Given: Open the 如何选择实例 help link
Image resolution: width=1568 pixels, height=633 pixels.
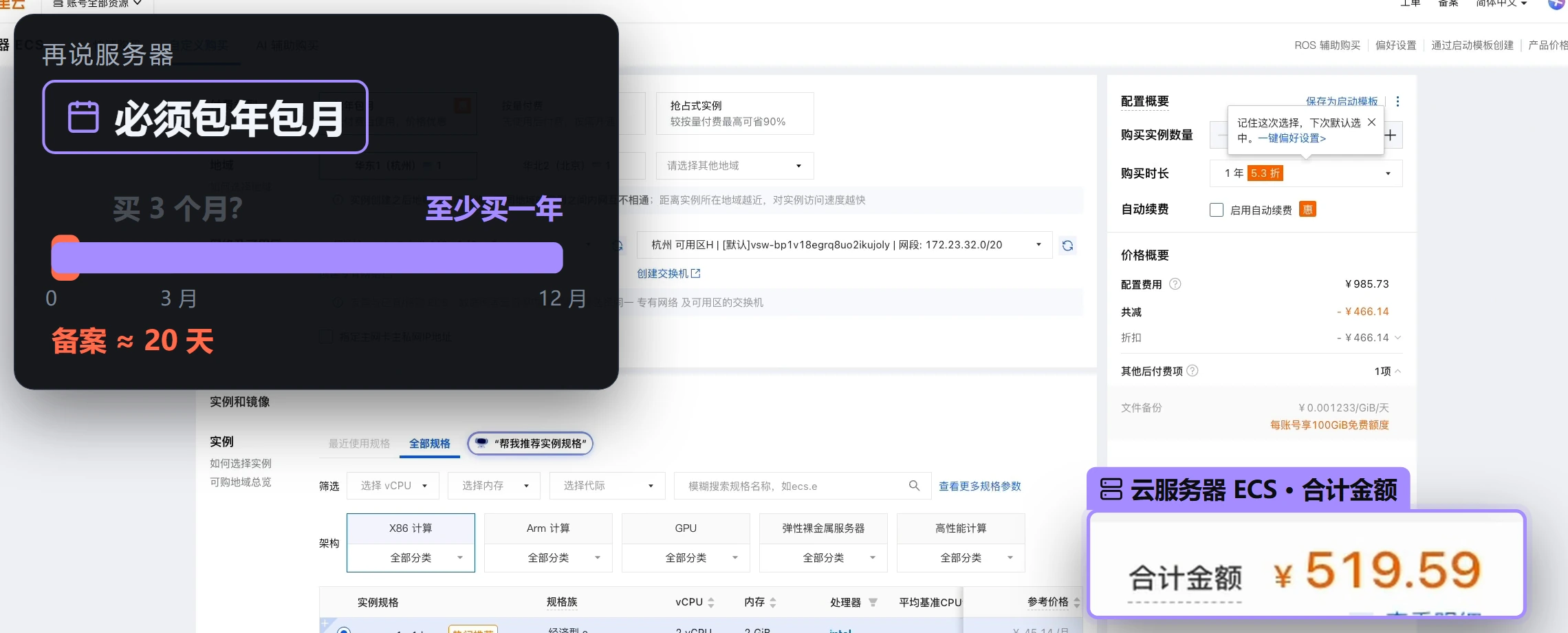Looking at the screenshot, I should pyautogui.click(x=241, y=464).
